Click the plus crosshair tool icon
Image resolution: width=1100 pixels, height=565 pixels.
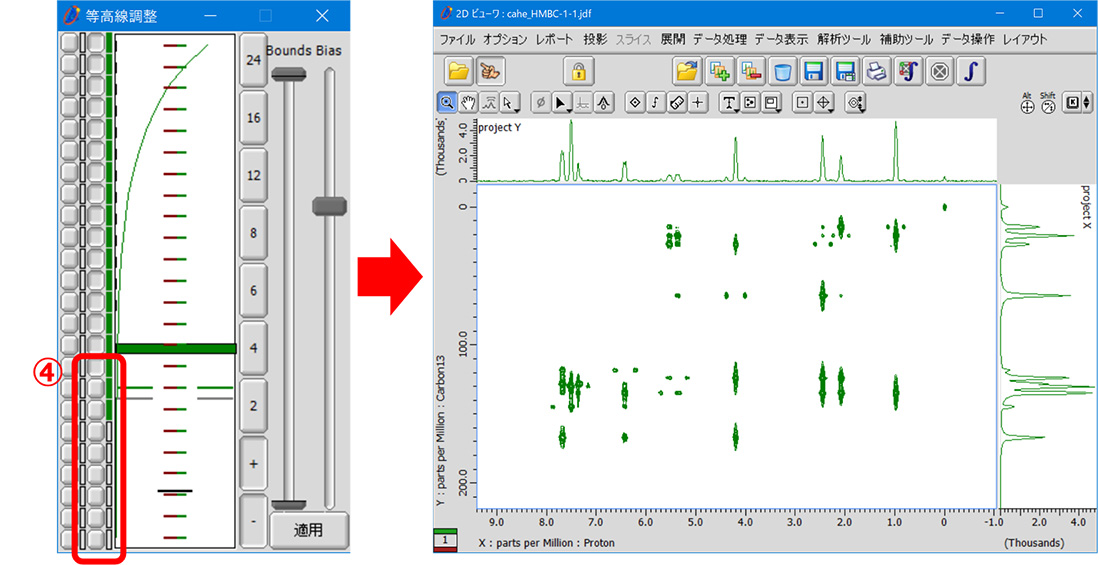click(x=698, y=102)
